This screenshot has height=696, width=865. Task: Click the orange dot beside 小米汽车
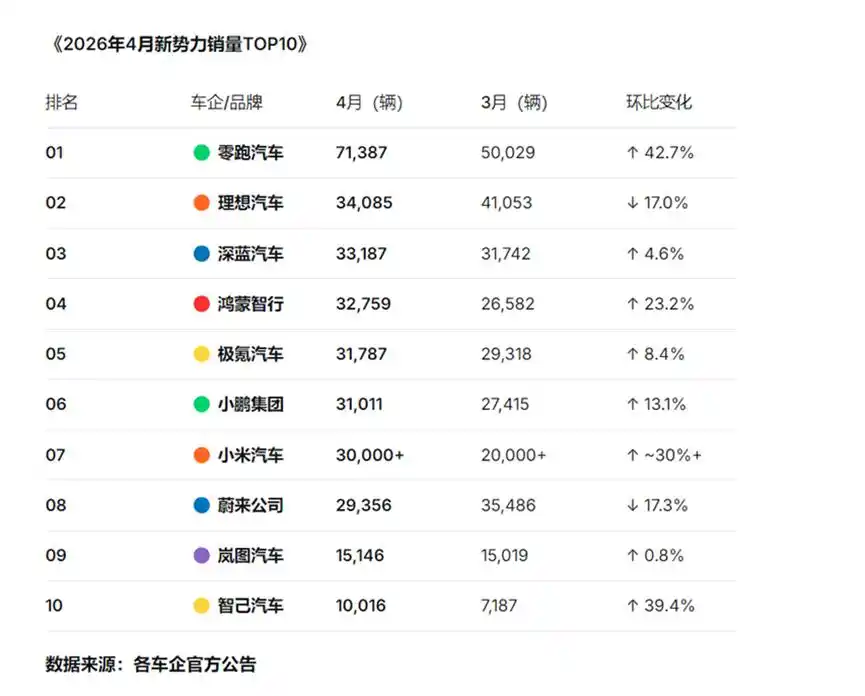(201, 454)
